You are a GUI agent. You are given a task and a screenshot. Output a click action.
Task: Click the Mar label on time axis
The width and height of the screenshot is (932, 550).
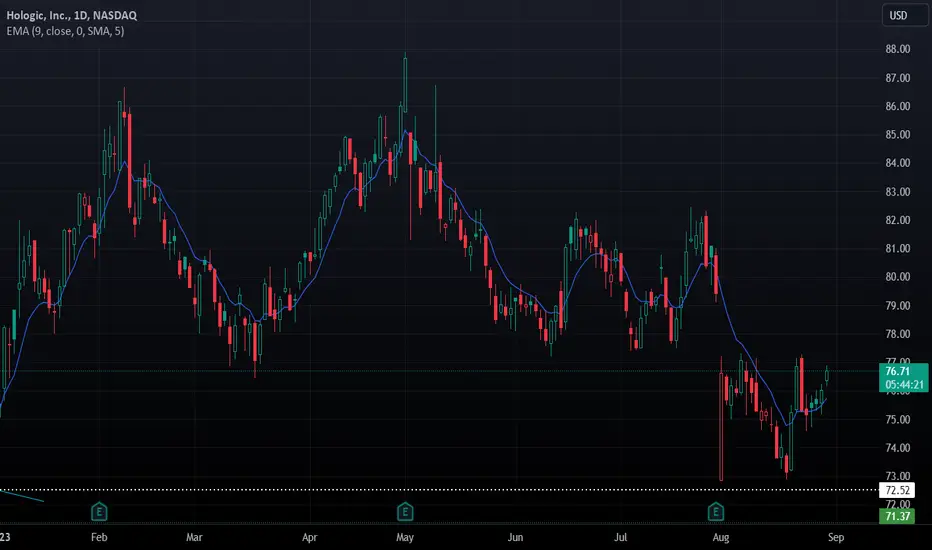pos(194,538)
